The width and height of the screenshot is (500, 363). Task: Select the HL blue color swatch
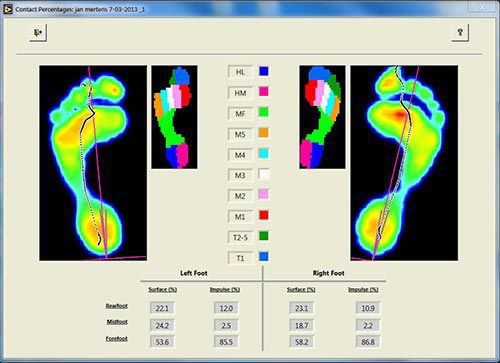pos(264,71)
